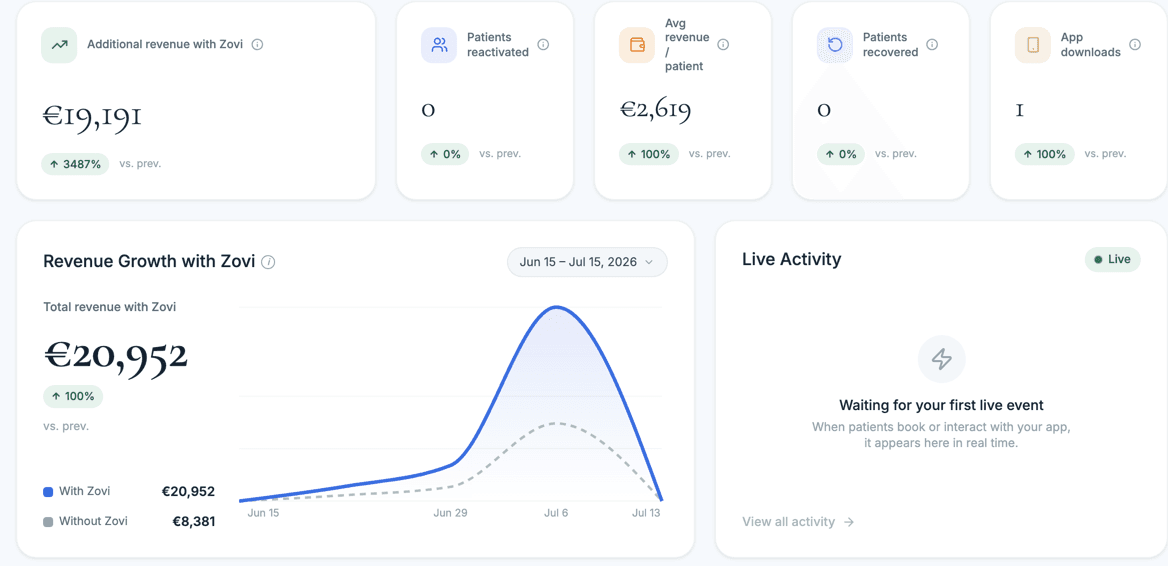Click the blue With Zovi curve peak

pos(556,307)
